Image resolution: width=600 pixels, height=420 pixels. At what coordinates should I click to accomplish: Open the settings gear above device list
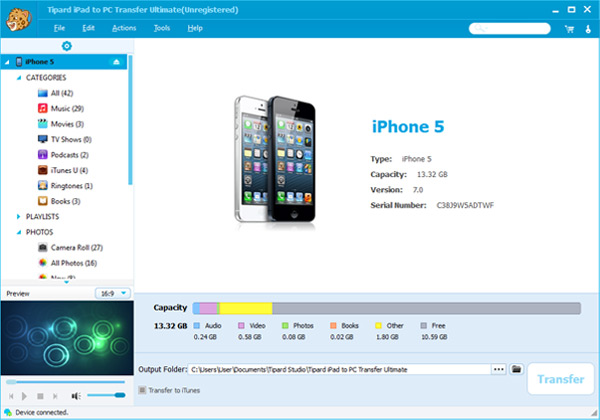click(67, 46)
